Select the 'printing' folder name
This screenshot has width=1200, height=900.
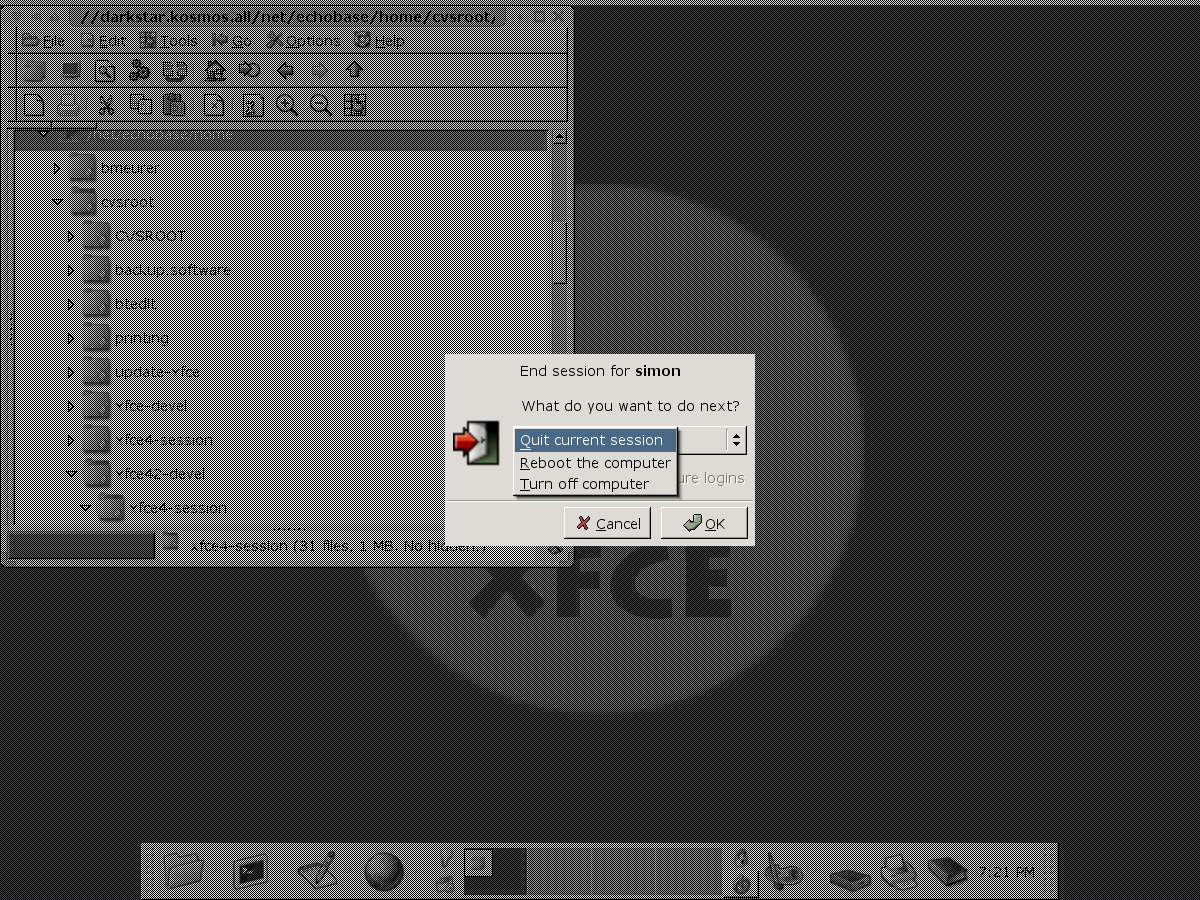pyautogui.click(x=143, y=339)
